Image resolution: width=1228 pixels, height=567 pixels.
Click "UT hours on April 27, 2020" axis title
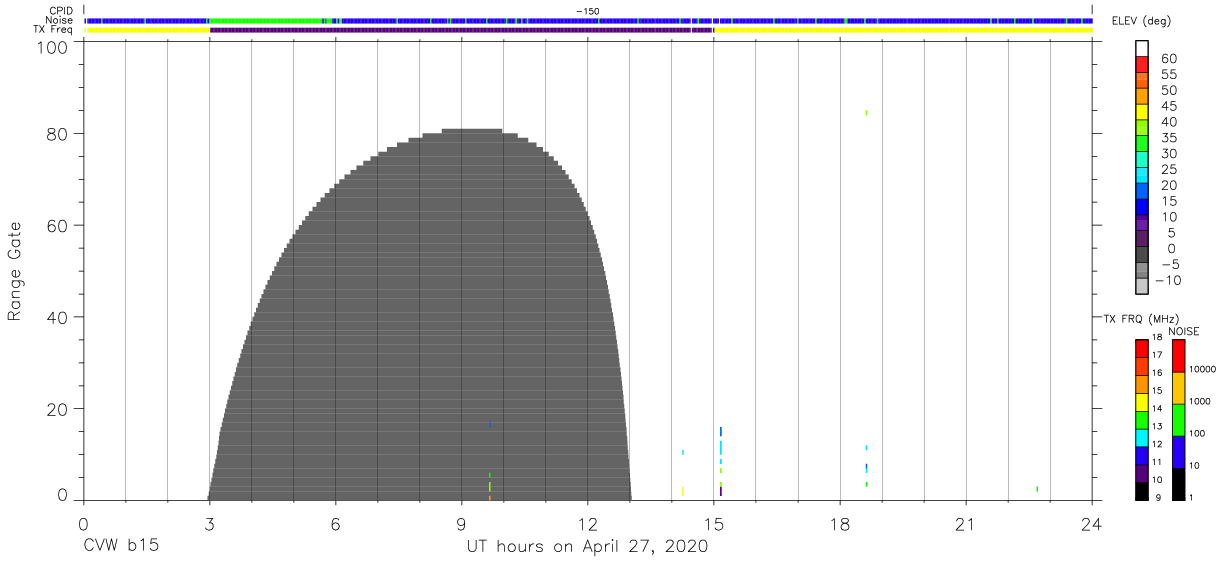point(587,547)
